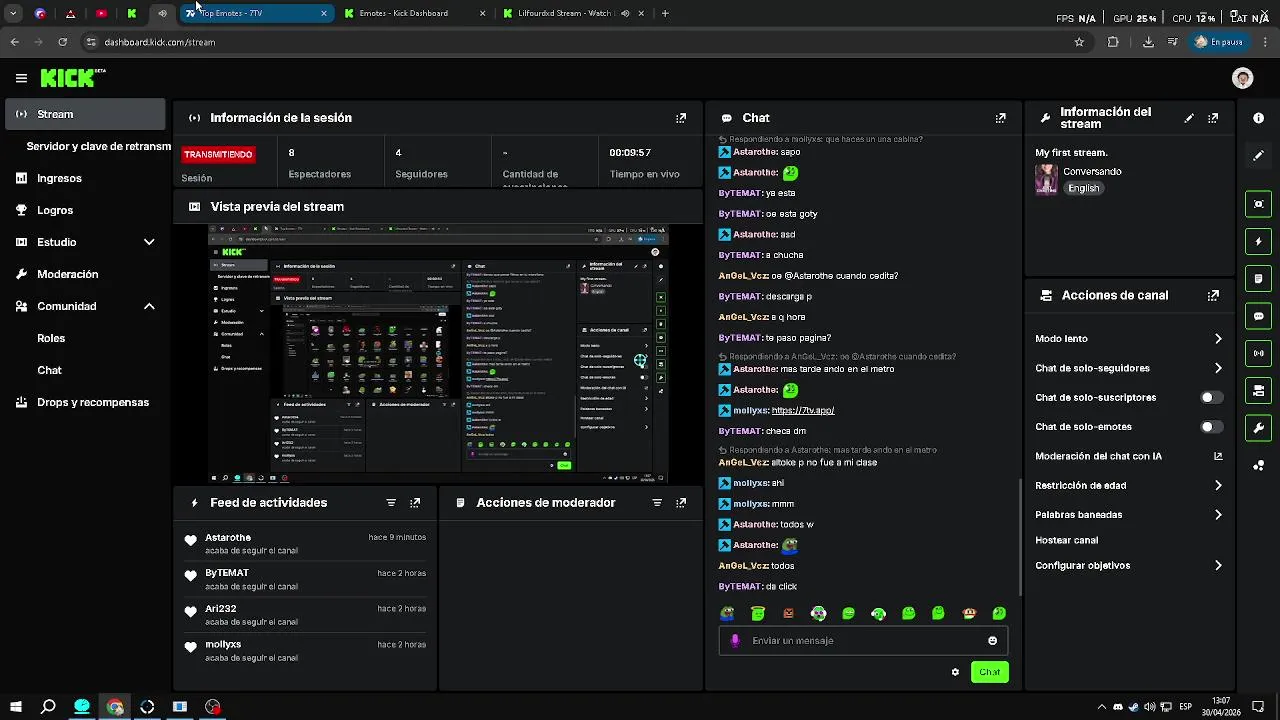Click the pencil icon in the right sidebar
Viewport: 1280px width, 720px height.
tap(1259, 156)
